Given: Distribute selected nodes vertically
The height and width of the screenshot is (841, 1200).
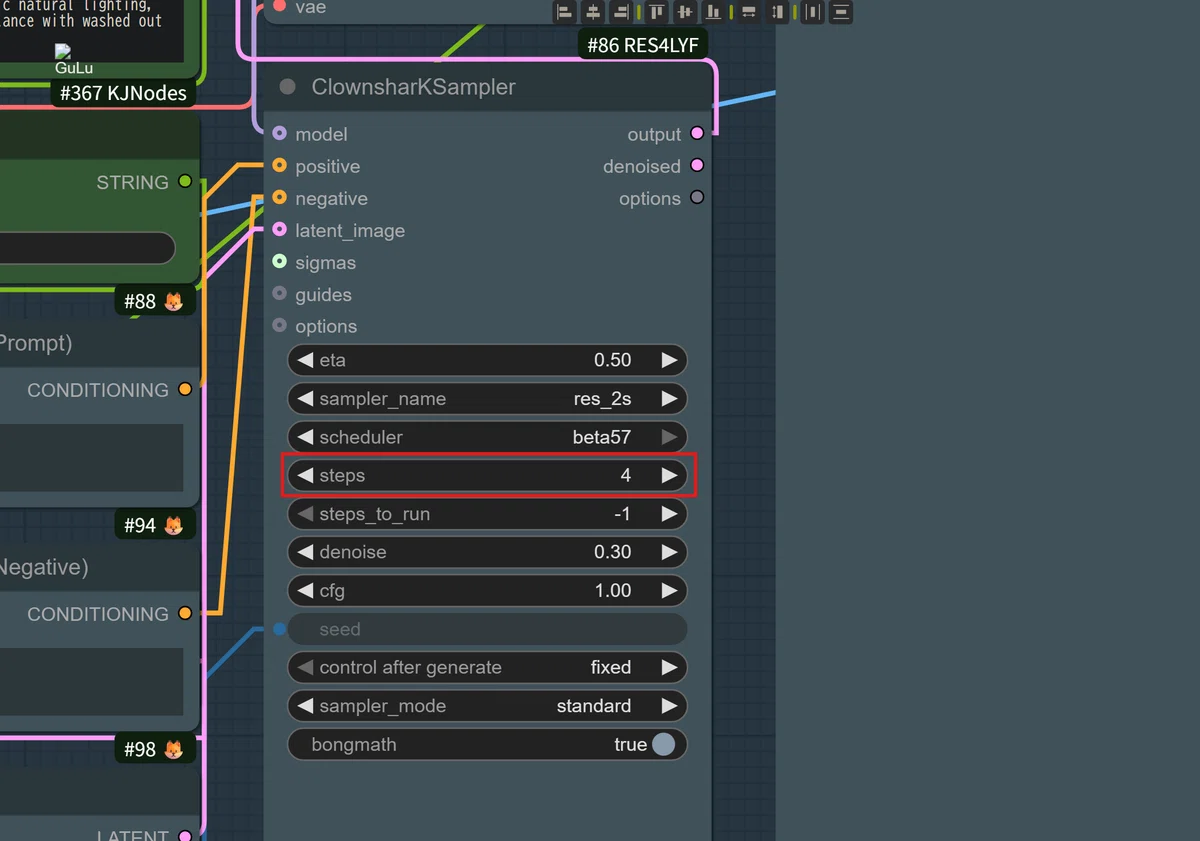Looking at the screenshot, I should (841, 12).
